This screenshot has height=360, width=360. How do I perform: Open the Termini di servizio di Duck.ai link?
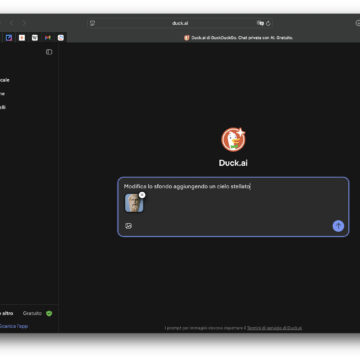pos(274,328)
